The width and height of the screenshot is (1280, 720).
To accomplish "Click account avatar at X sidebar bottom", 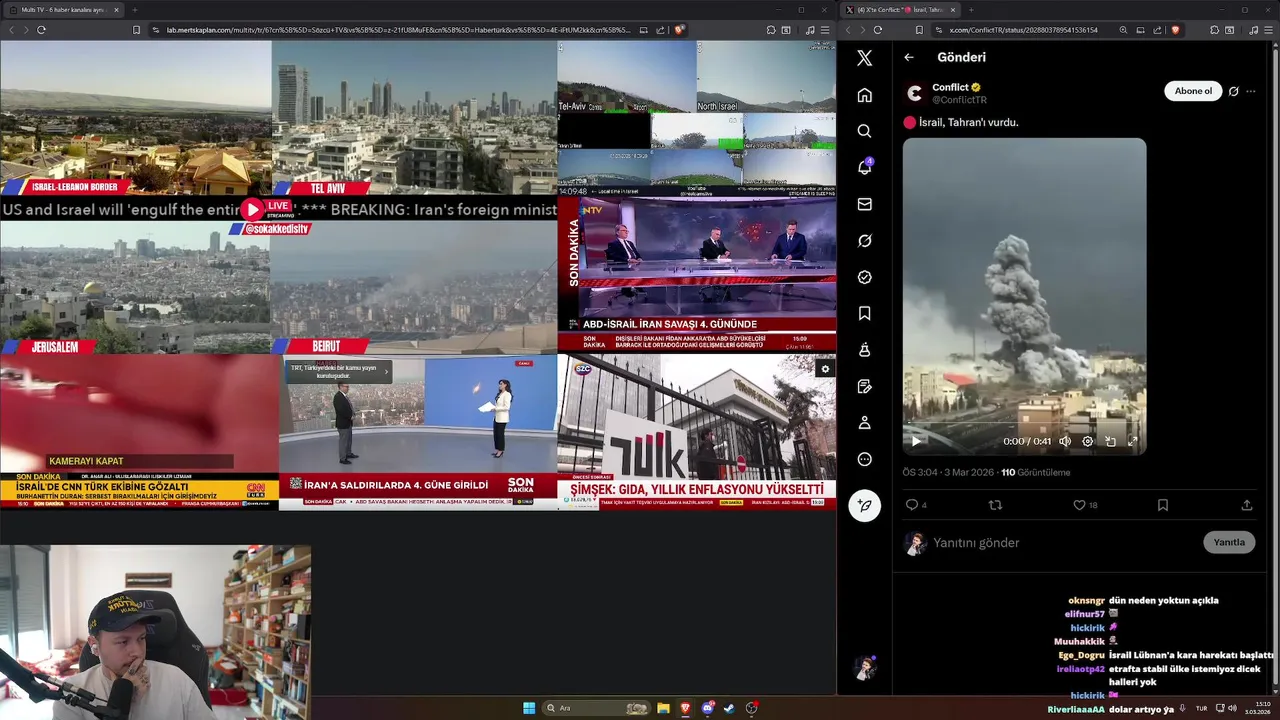I will [865, 668].
